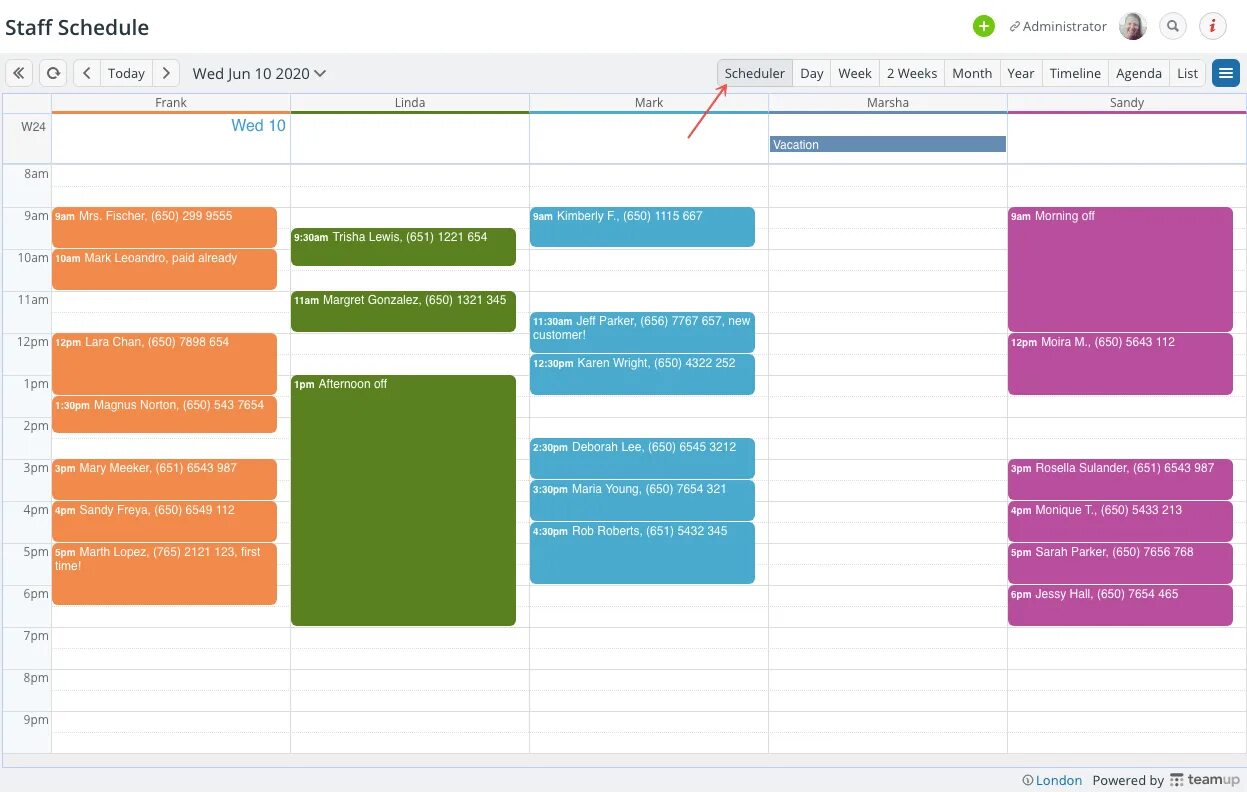The width and height of the screenshot is (1247, 792).
Task: Select the Frank column header
Action: point(171,103)
